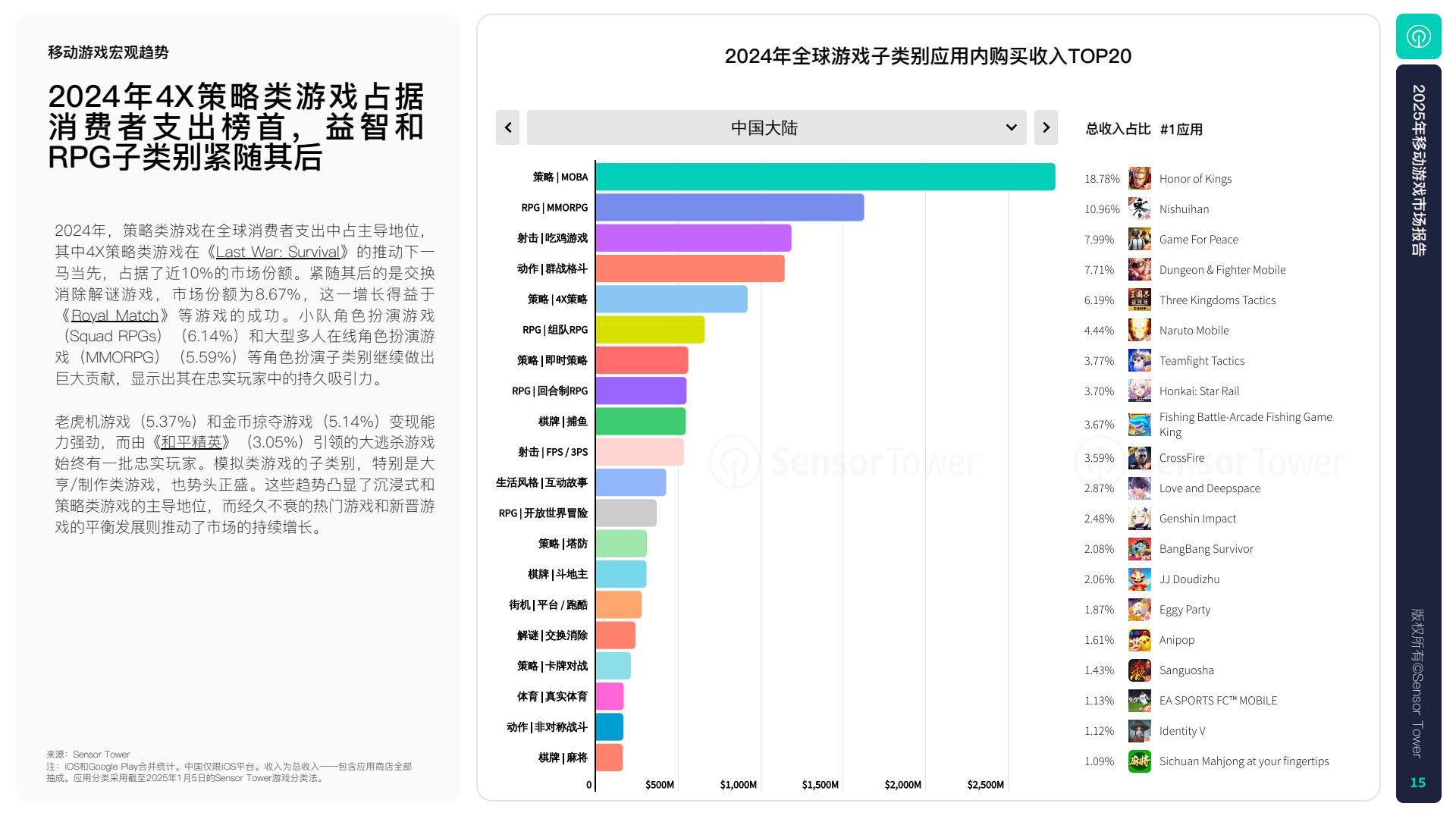
Task: Go to next region with right arrow
Action: point(1046,127)
